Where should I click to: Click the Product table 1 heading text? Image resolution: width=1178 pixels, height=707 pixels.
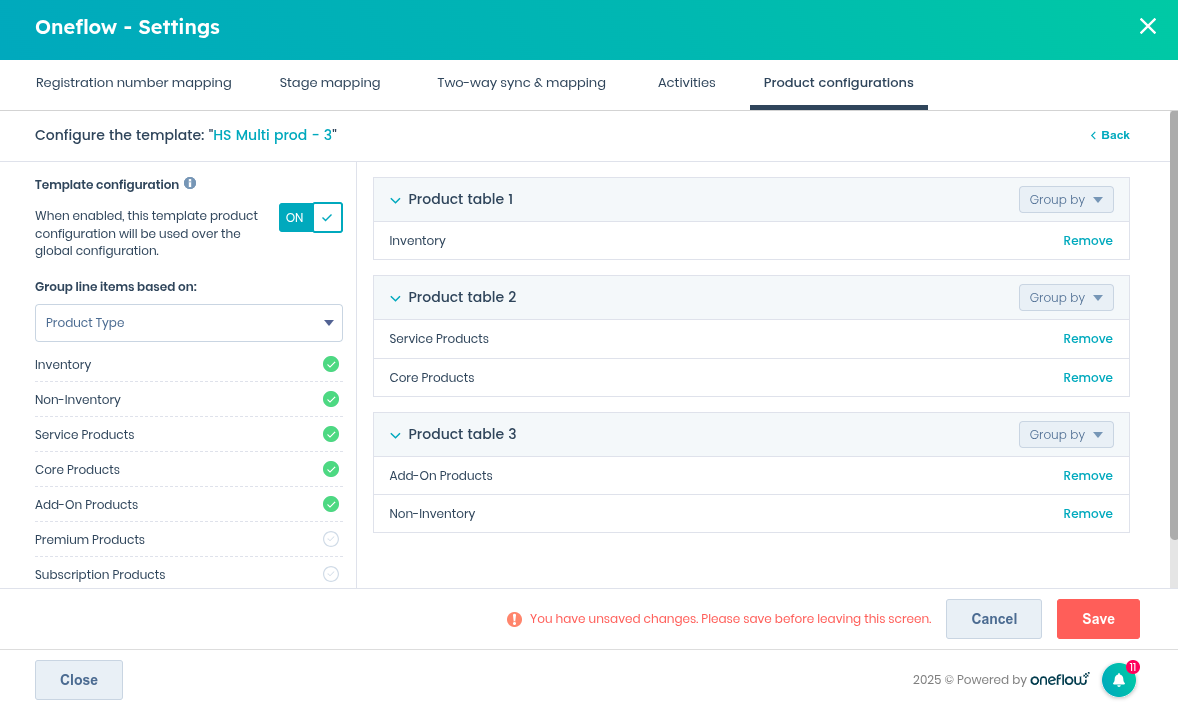click(x=461, y=199)
